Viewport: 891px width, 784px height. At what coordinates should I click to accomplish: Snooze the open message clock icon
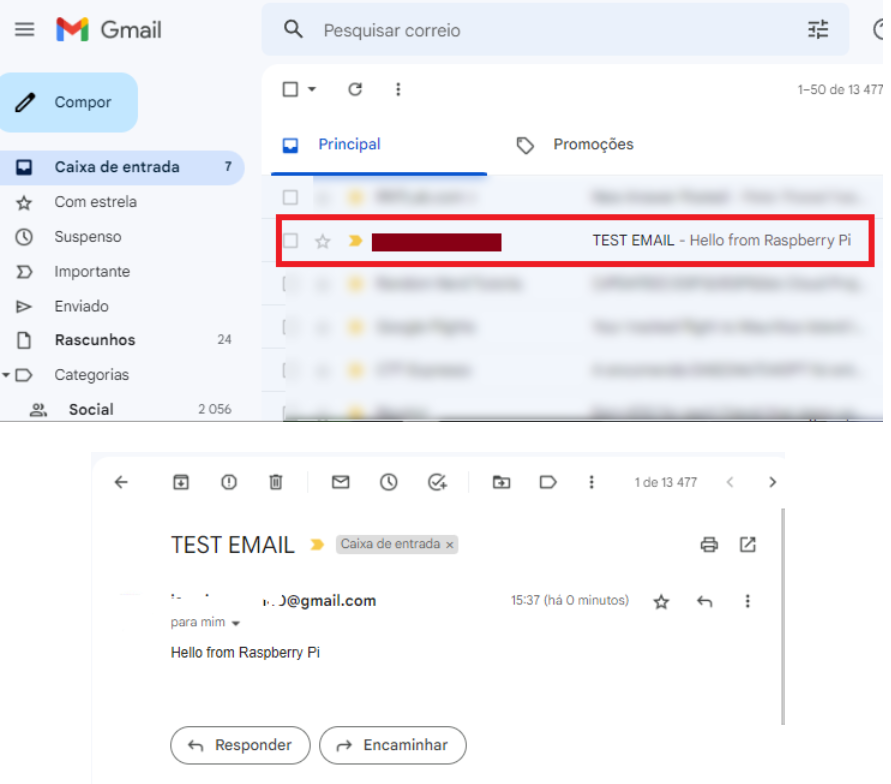389,482
